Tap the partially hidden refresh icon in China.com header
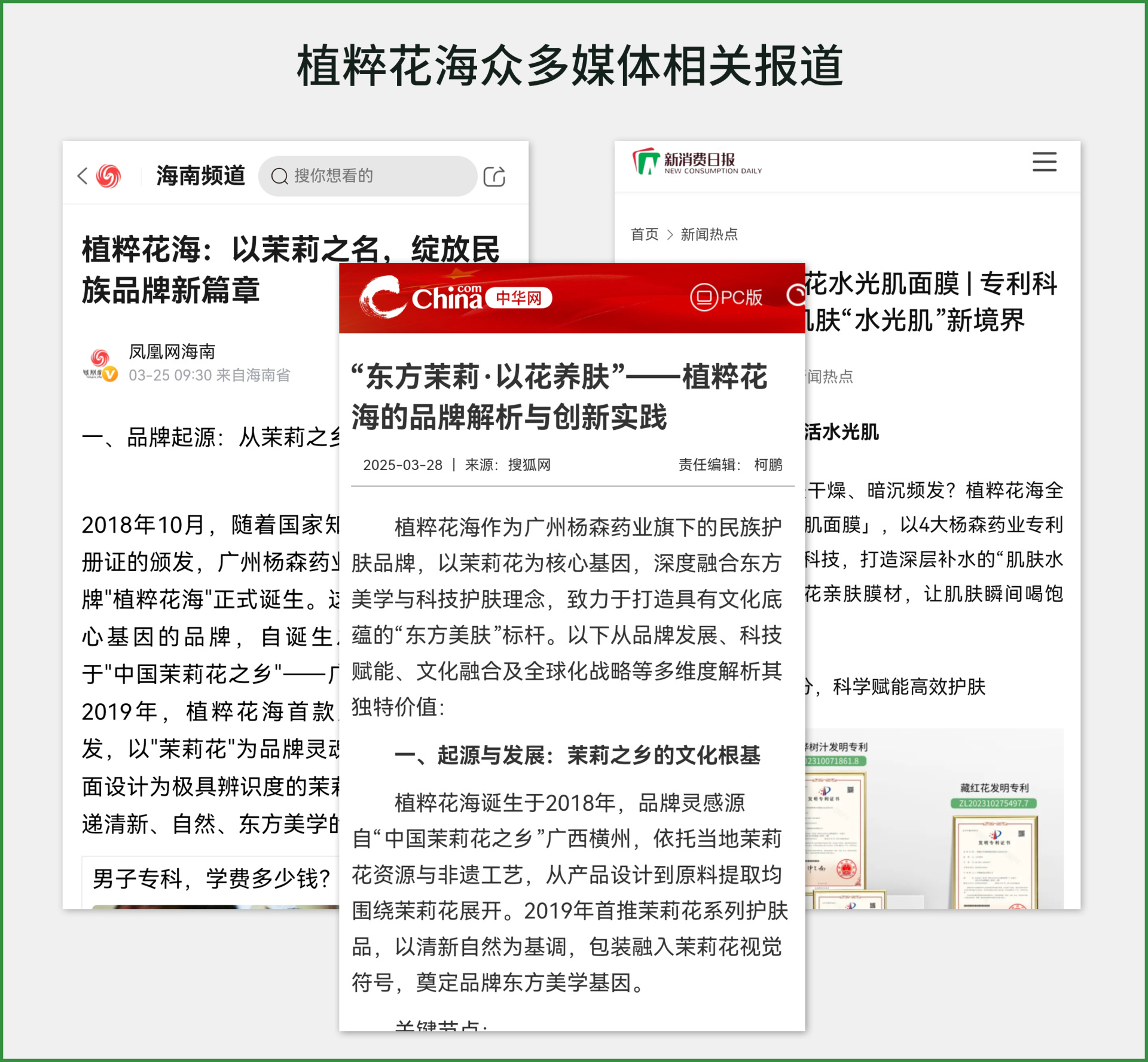 click(796, 295)
